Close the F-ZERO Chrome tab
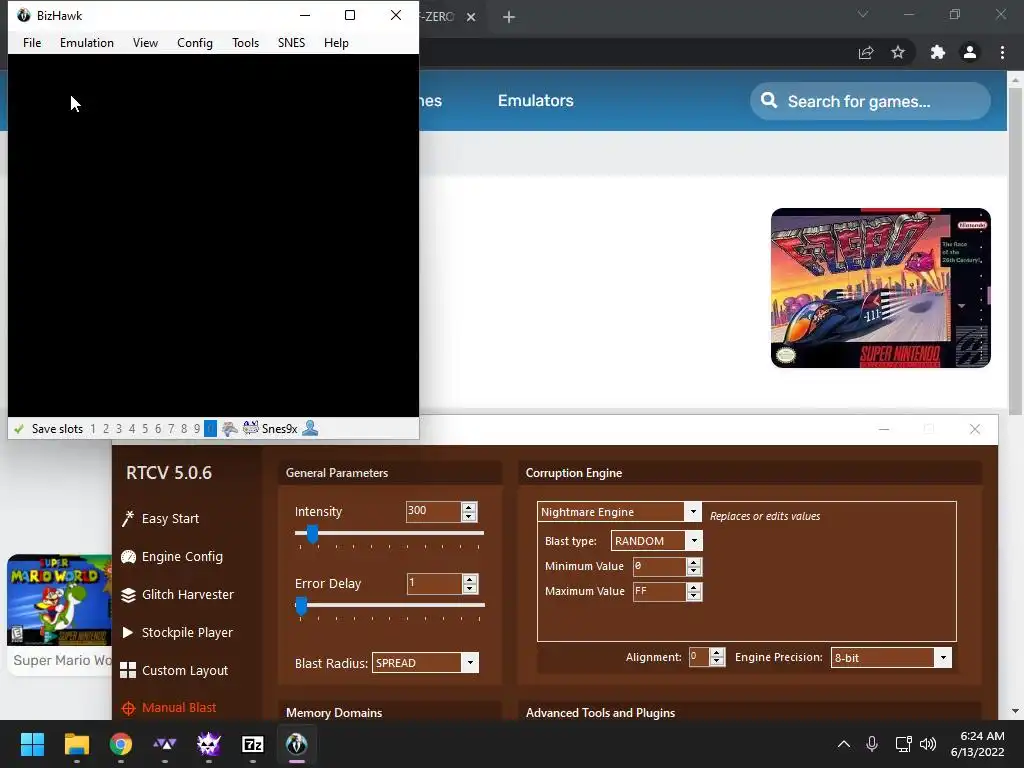The height and width of the screenshot is (768, 1024). click(471, 17)
